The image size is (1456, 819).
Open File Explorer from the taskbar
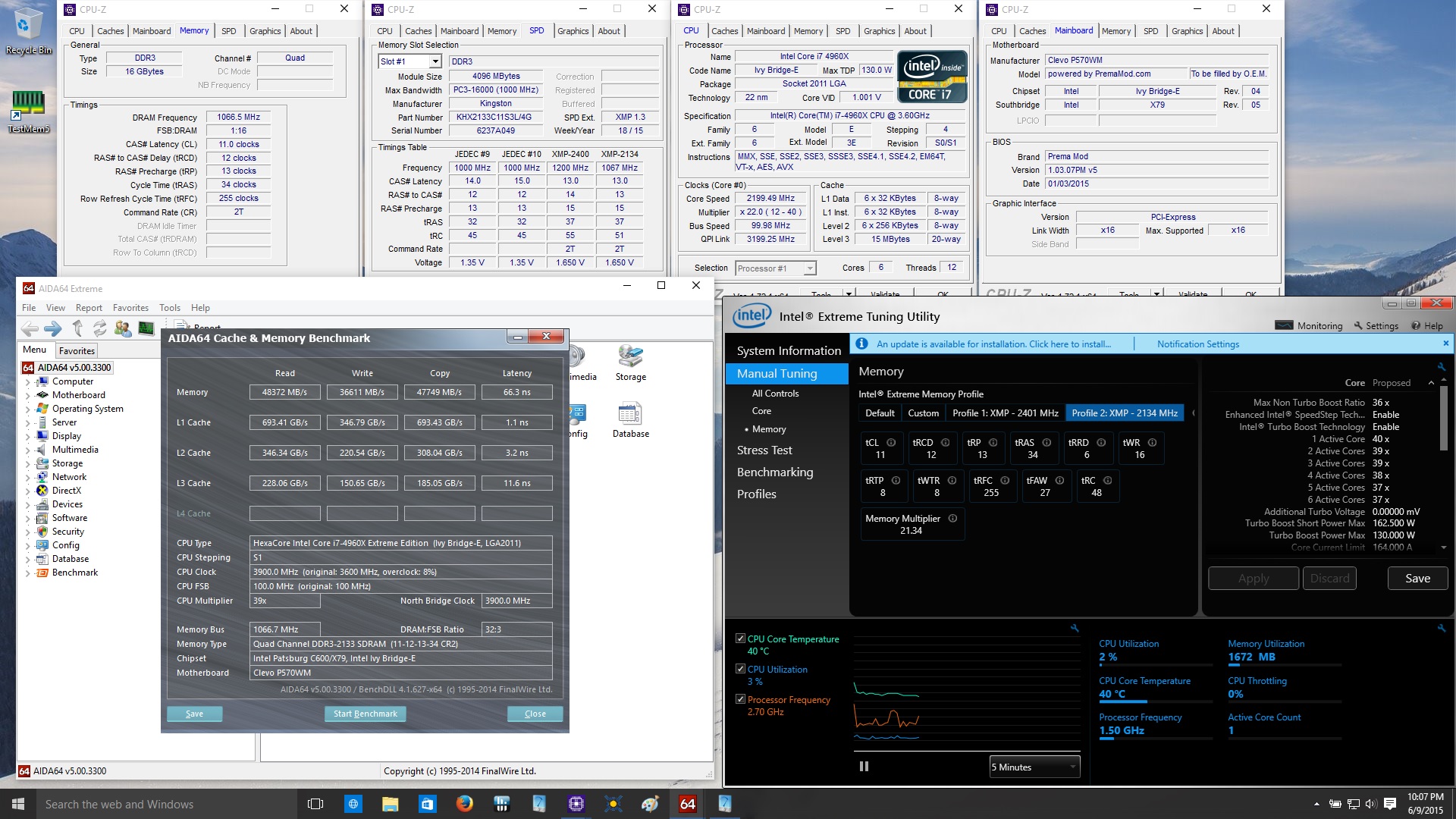click(x=391, y=803)
